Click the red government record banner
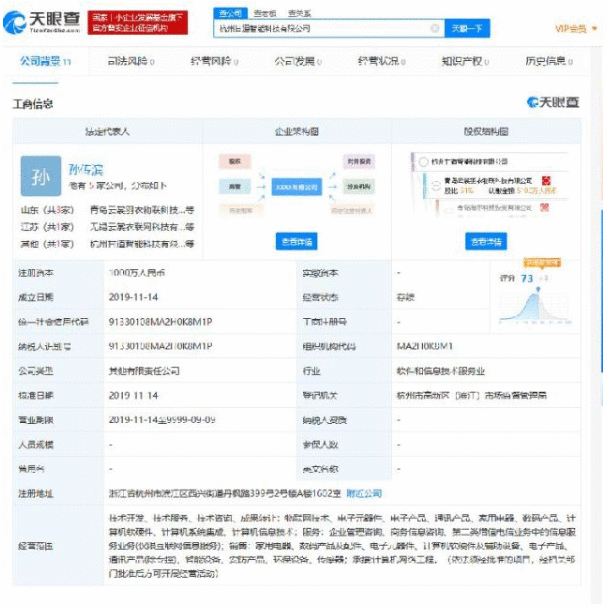This screenshot has width=607, height=608. (x=138, y=22)
